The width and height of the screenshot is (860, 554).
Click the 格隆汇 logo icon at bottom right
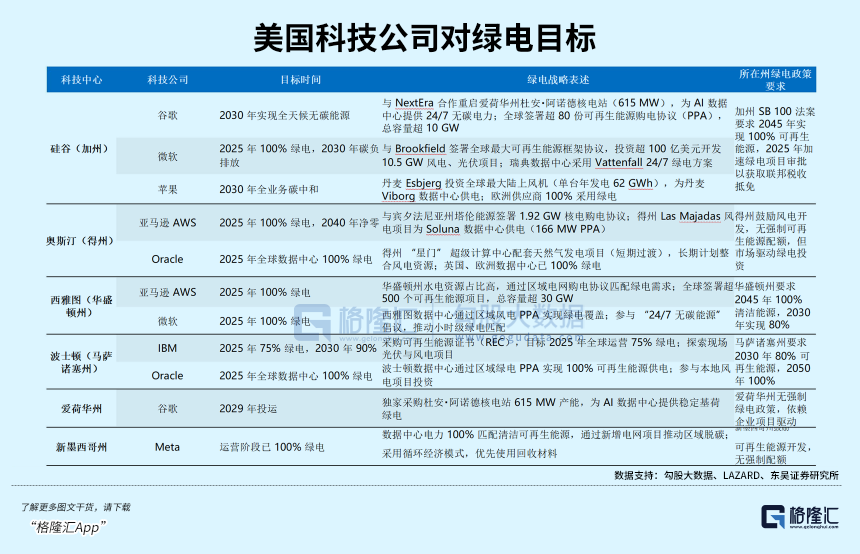(x=773, y=517)
